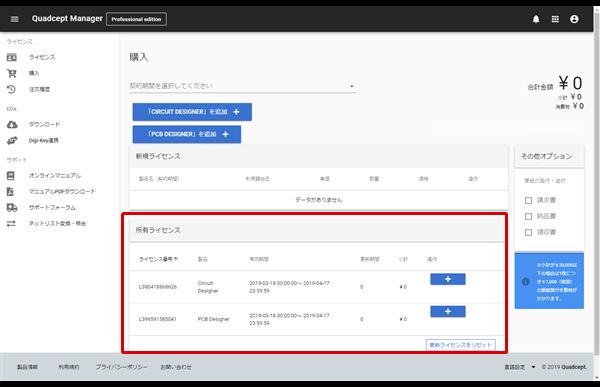600x387 pixels.
Task: Open the 製品情報 footer link
Action: tap(27, 367)
